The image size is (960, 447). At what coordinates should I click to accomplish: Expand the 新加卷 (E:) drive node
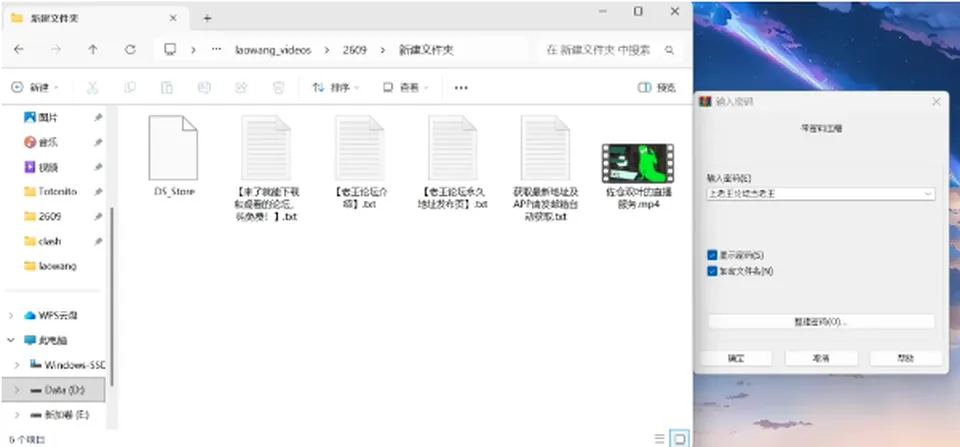coord(17,415)
